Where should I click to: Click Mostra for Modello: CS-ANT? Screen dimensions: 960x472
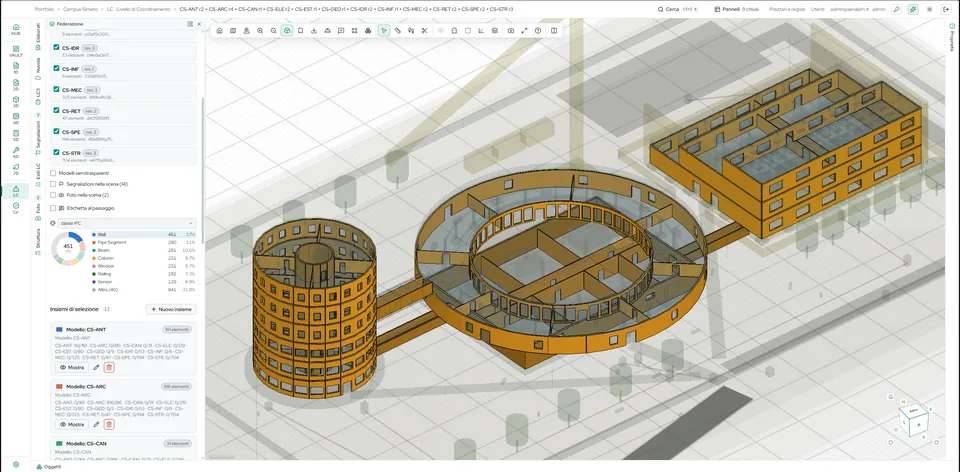[72, 367]
